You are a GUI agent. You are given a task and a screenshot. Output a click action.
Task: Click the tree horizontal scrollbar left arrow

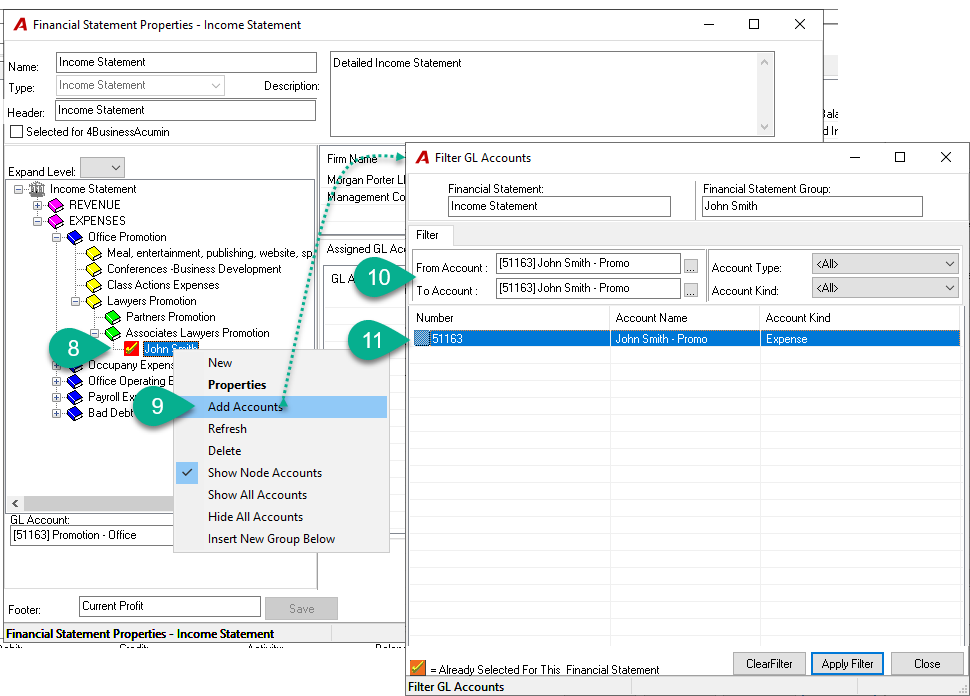15,504
